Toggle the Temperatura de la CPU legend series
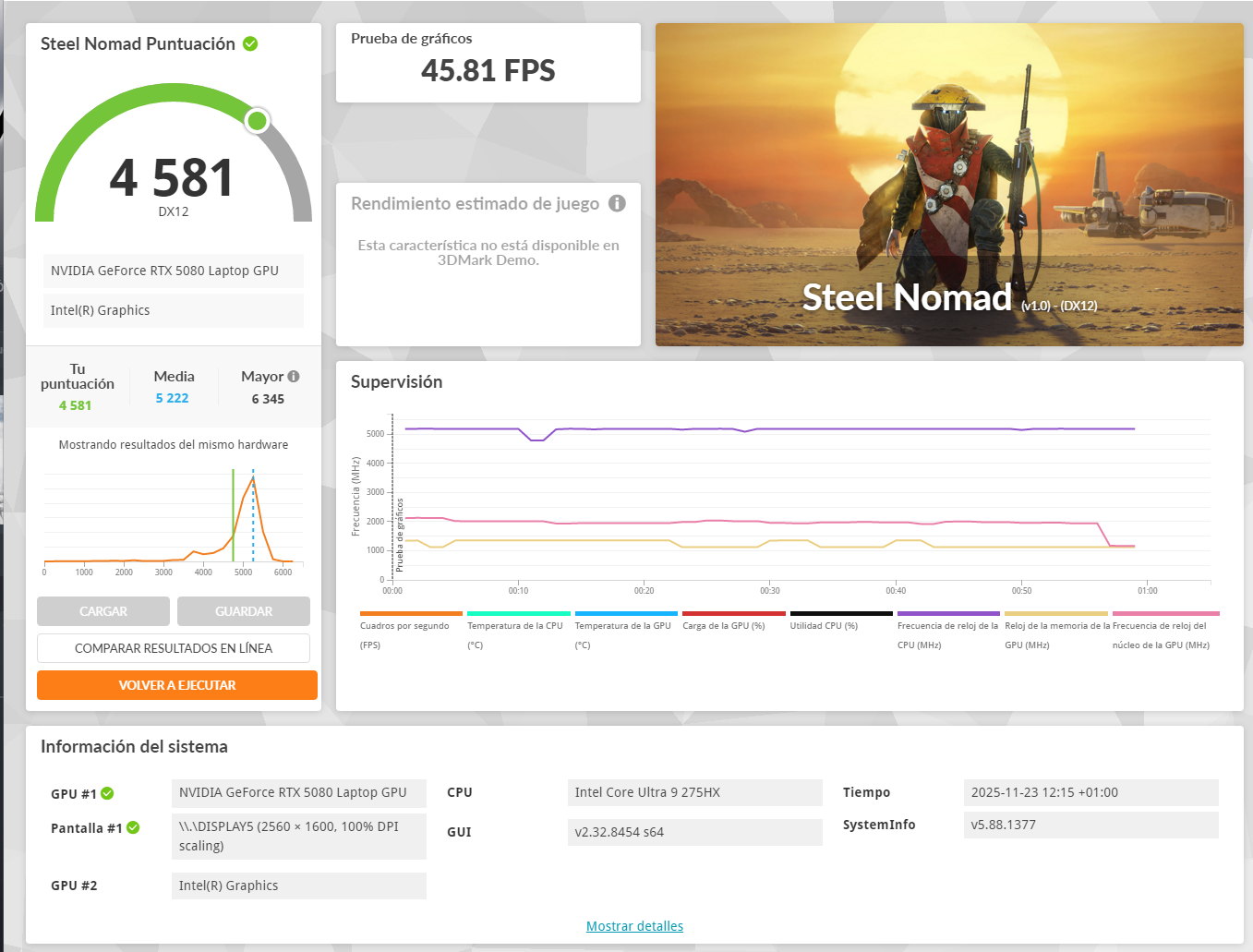This screenshot has height=952, width=1253. coord(517,626)
